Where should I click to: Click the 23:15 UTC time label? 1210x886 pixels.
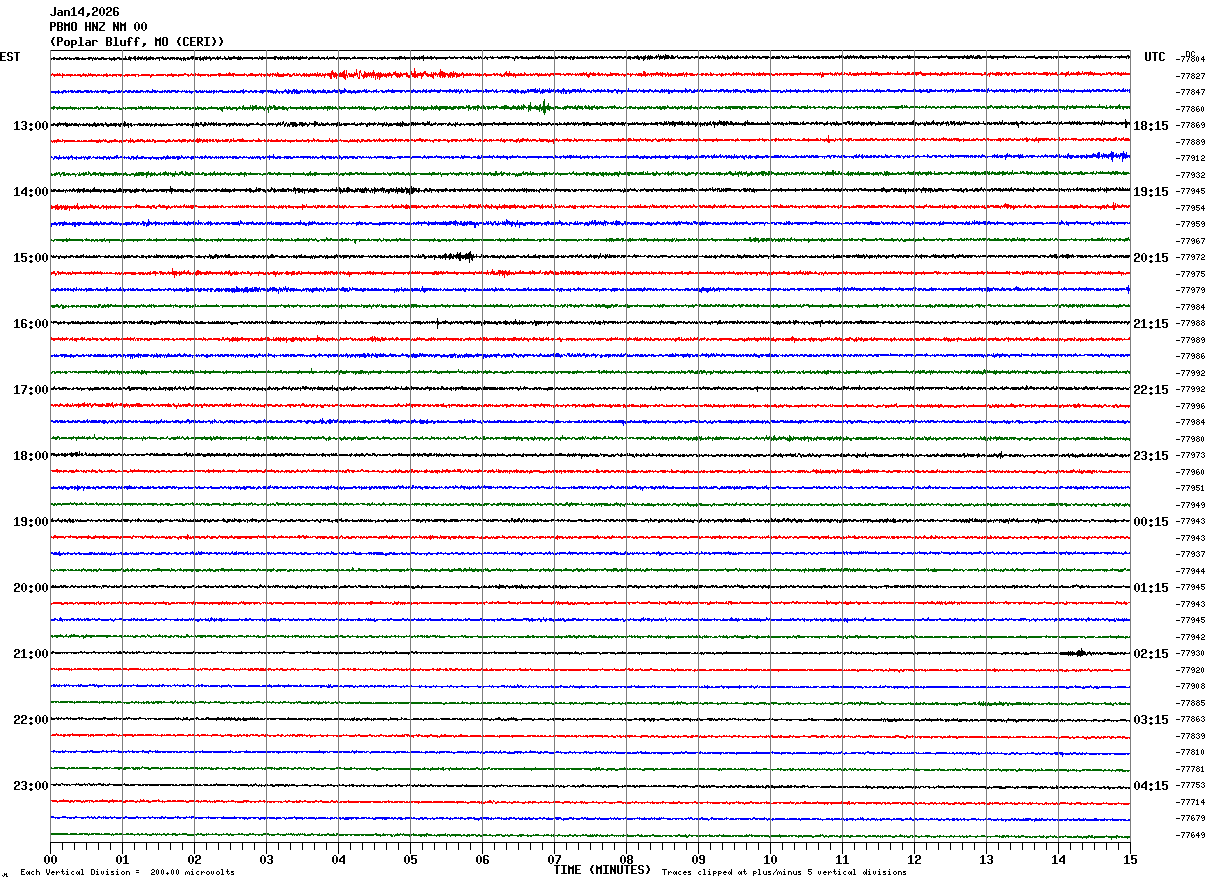click(1151, 456)
